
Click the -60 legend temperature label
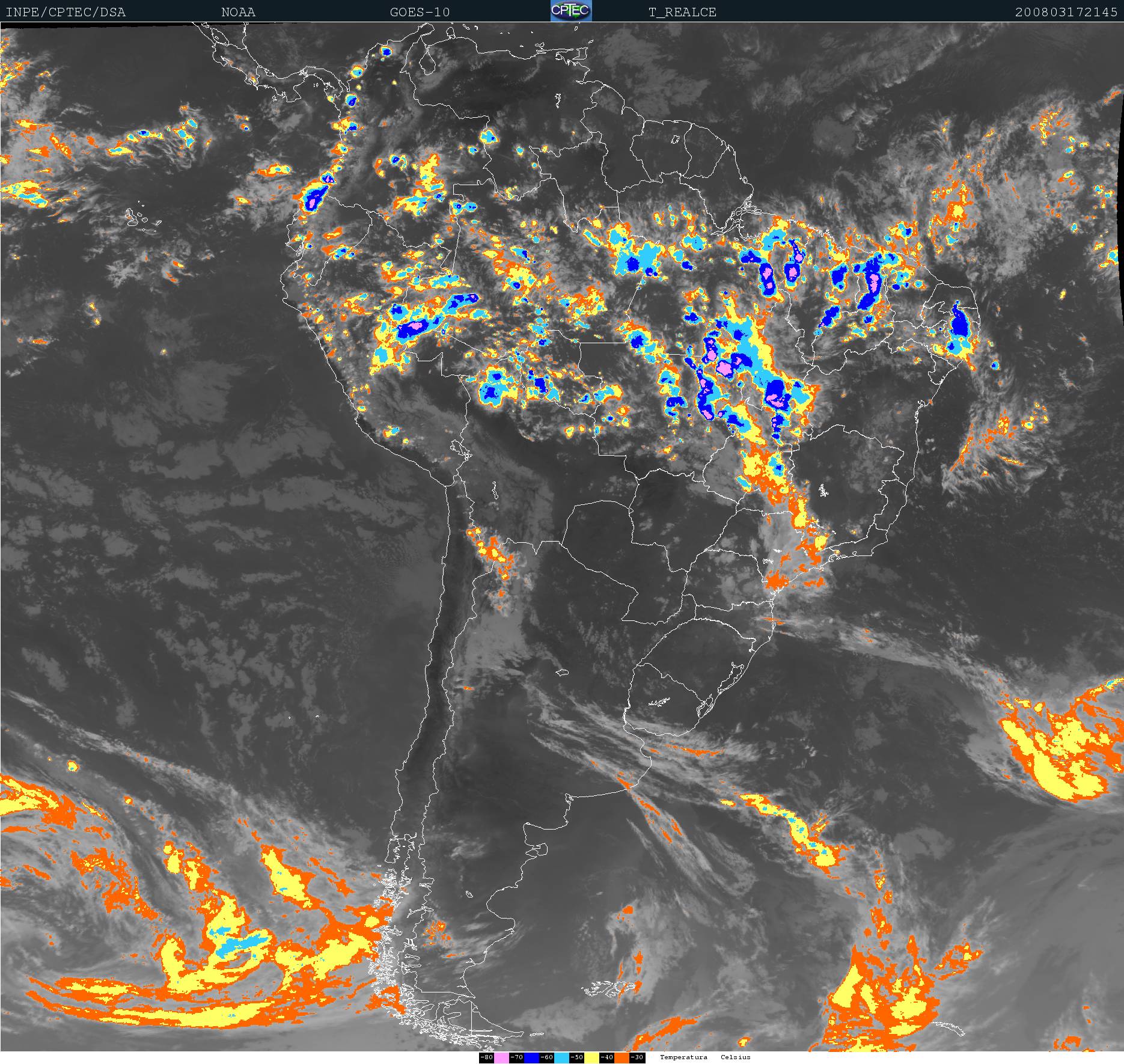(x=546, y=1057)
